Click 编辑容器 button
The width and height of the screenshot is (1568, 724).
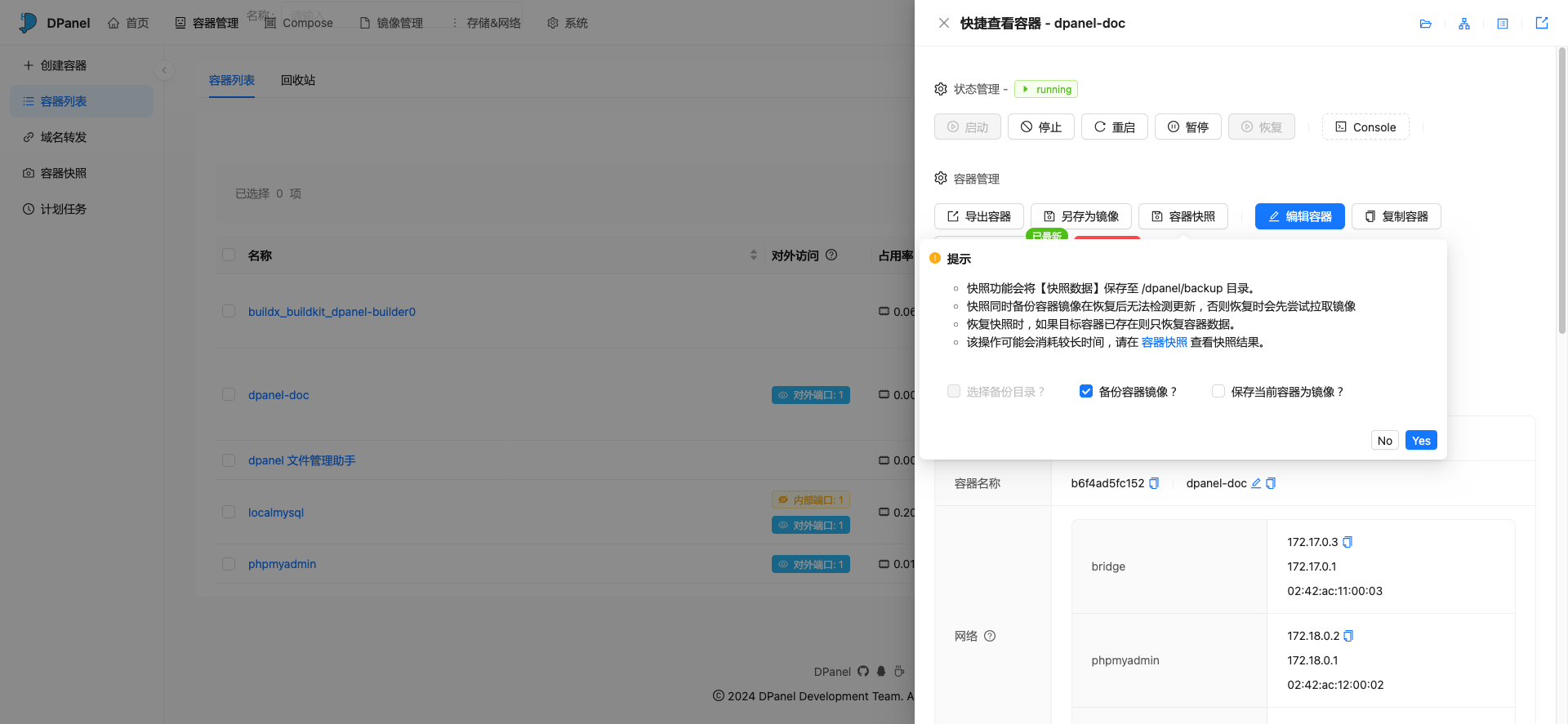1300,216
